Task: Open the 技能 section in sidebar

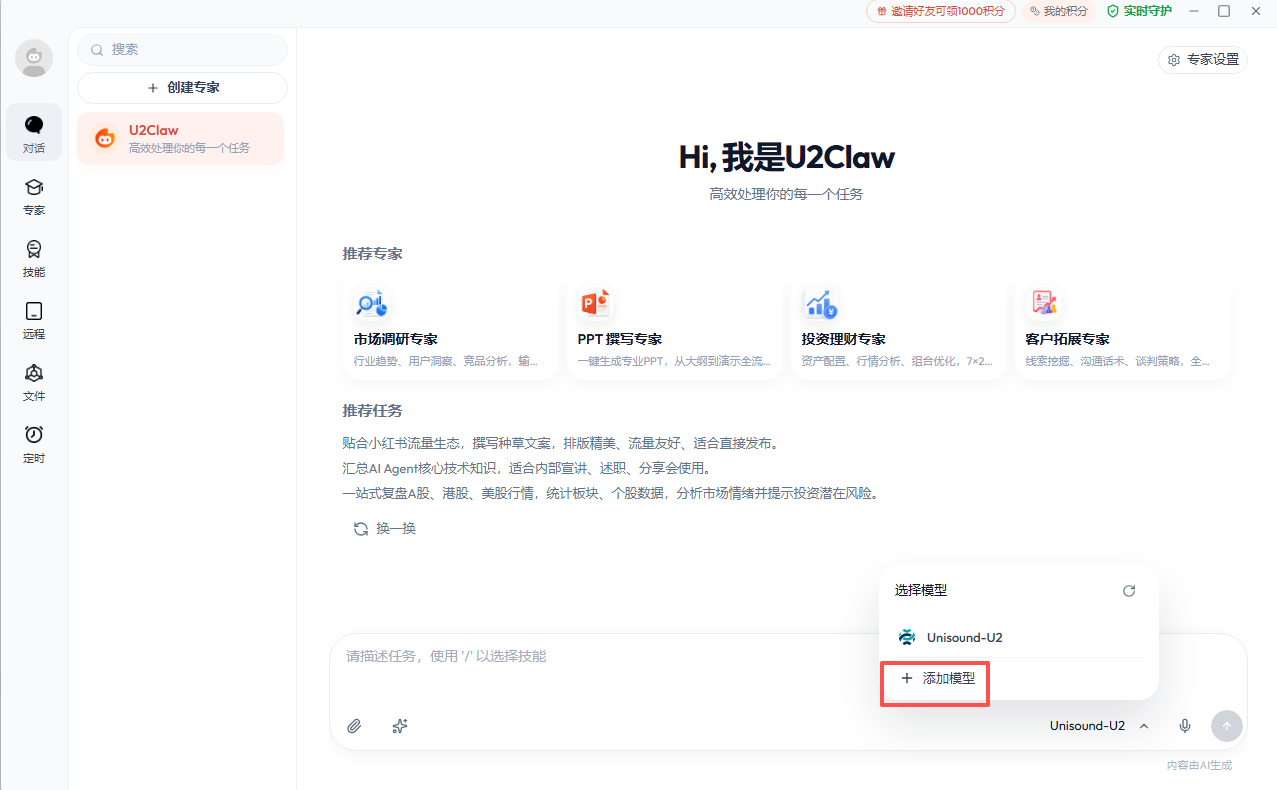Action: [x=34, y=258]
